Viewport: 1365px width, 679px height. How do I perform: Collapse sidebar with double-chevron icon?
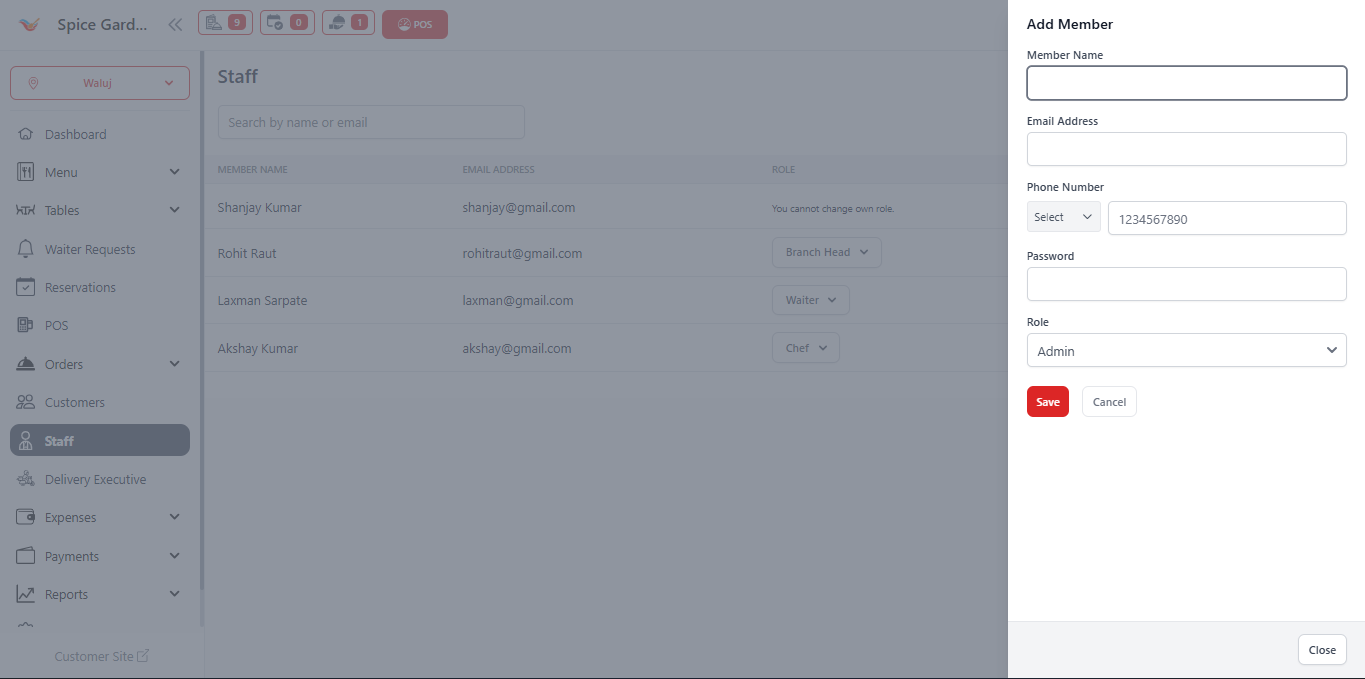tap(175, 25)
